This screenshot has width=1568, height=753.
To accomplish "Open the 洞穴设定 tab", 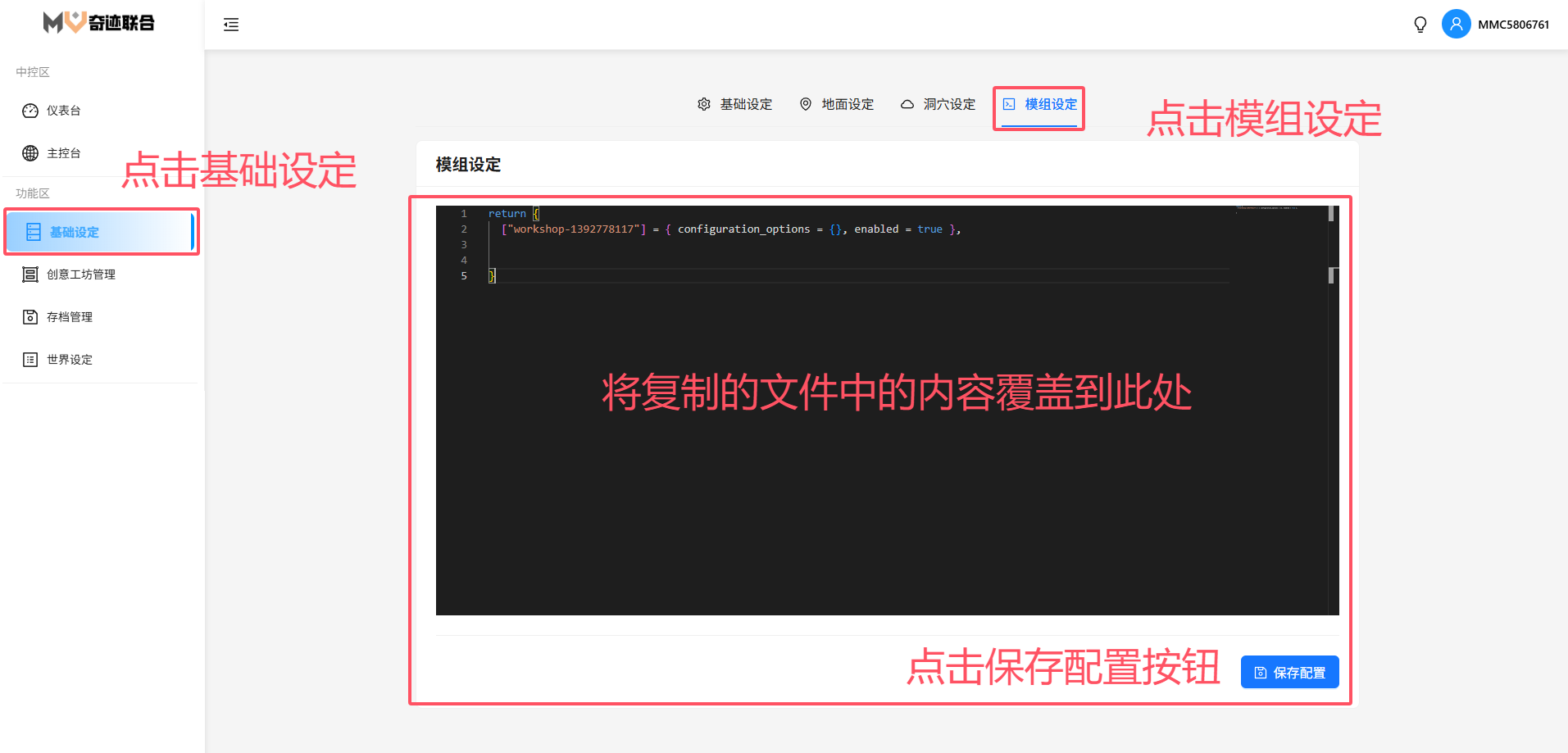I will (939, 104).
